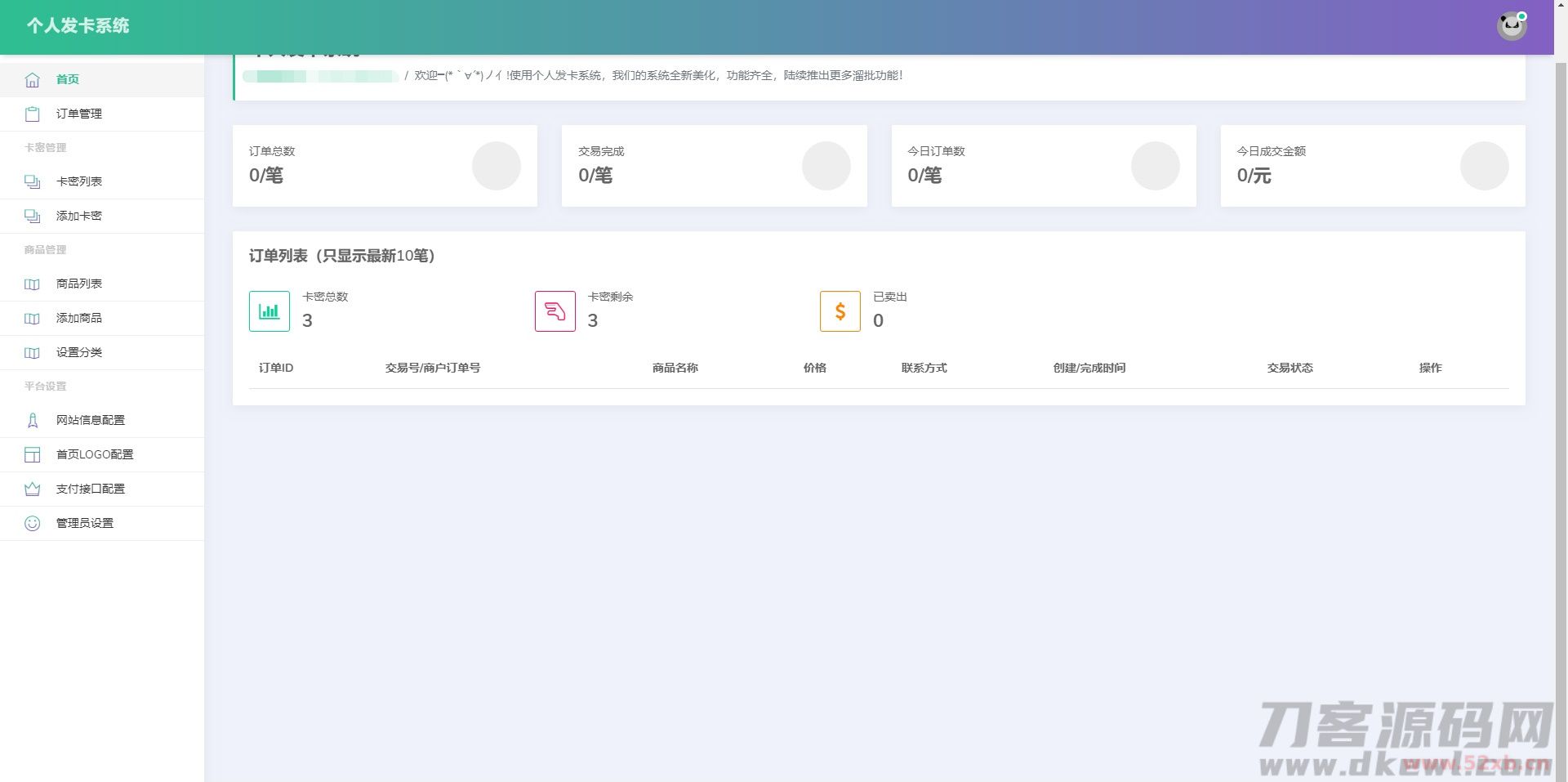The image size is (1568, 782).
Task: Select the grid icon beside 商品列表
Action: pos(32,284)
